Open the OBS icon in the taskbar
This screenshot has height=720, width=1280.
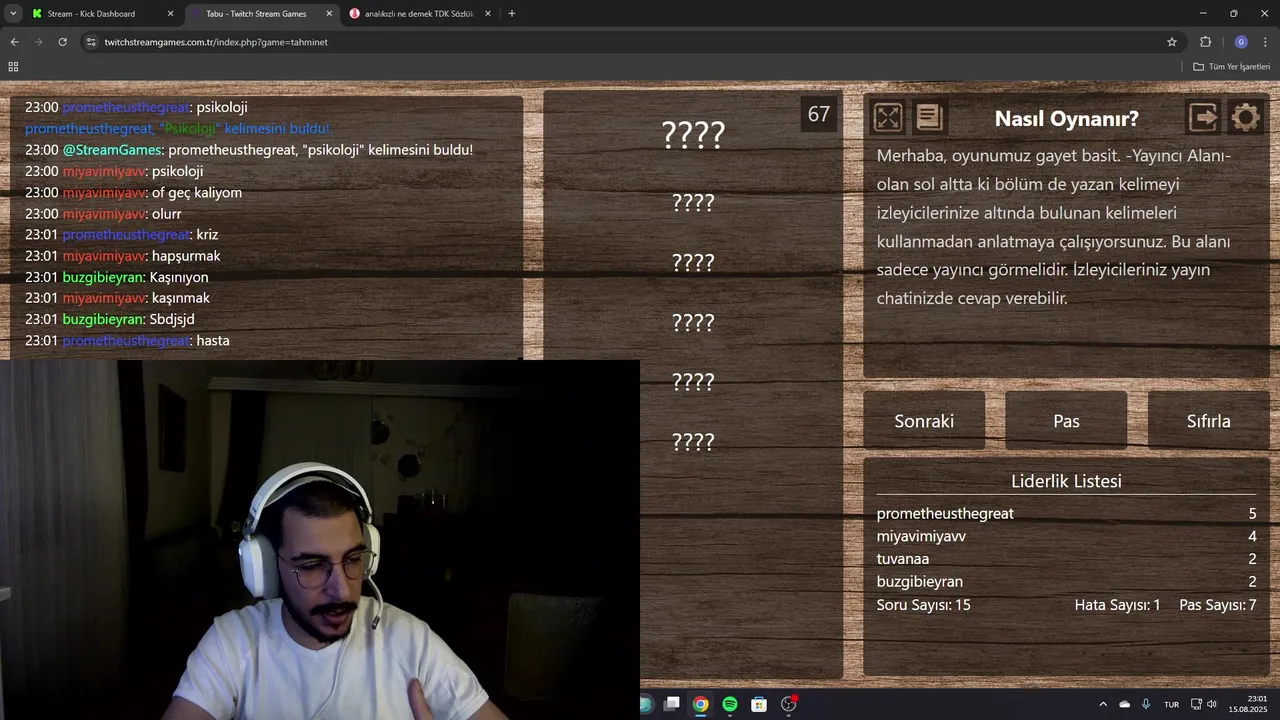pos(788,704)
